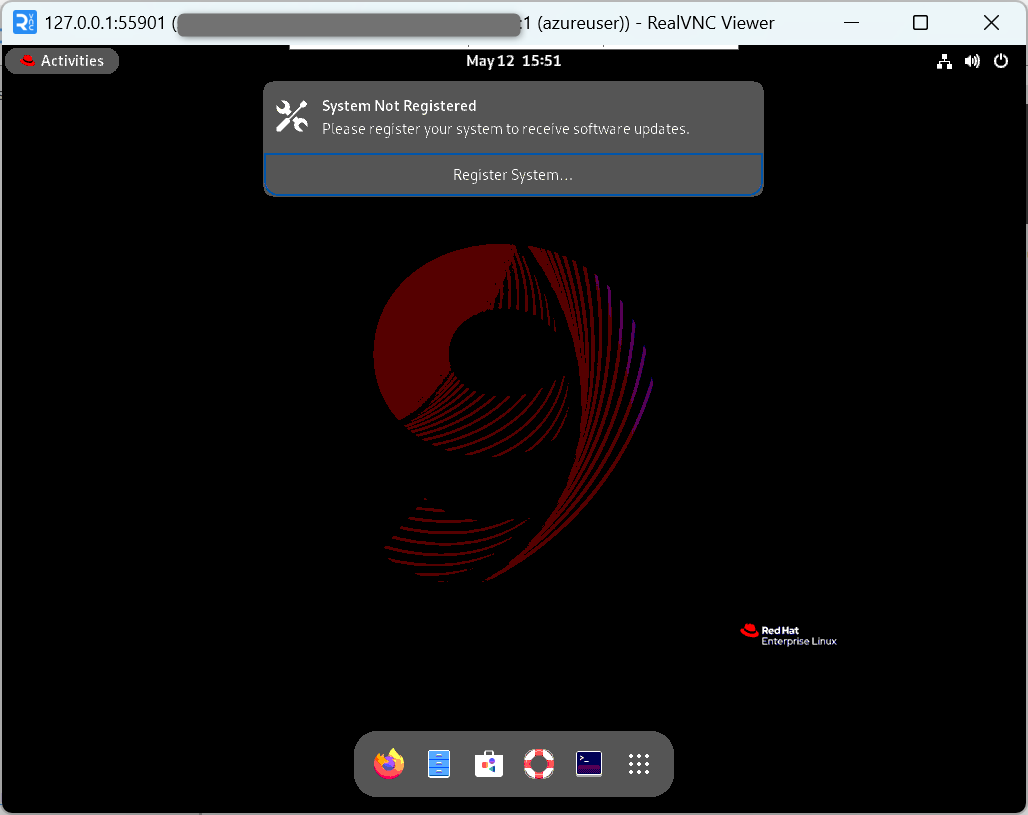Minimize the RealVNC Viewer window
This screenshot has width=1028, height=815.
pos(852,23)
